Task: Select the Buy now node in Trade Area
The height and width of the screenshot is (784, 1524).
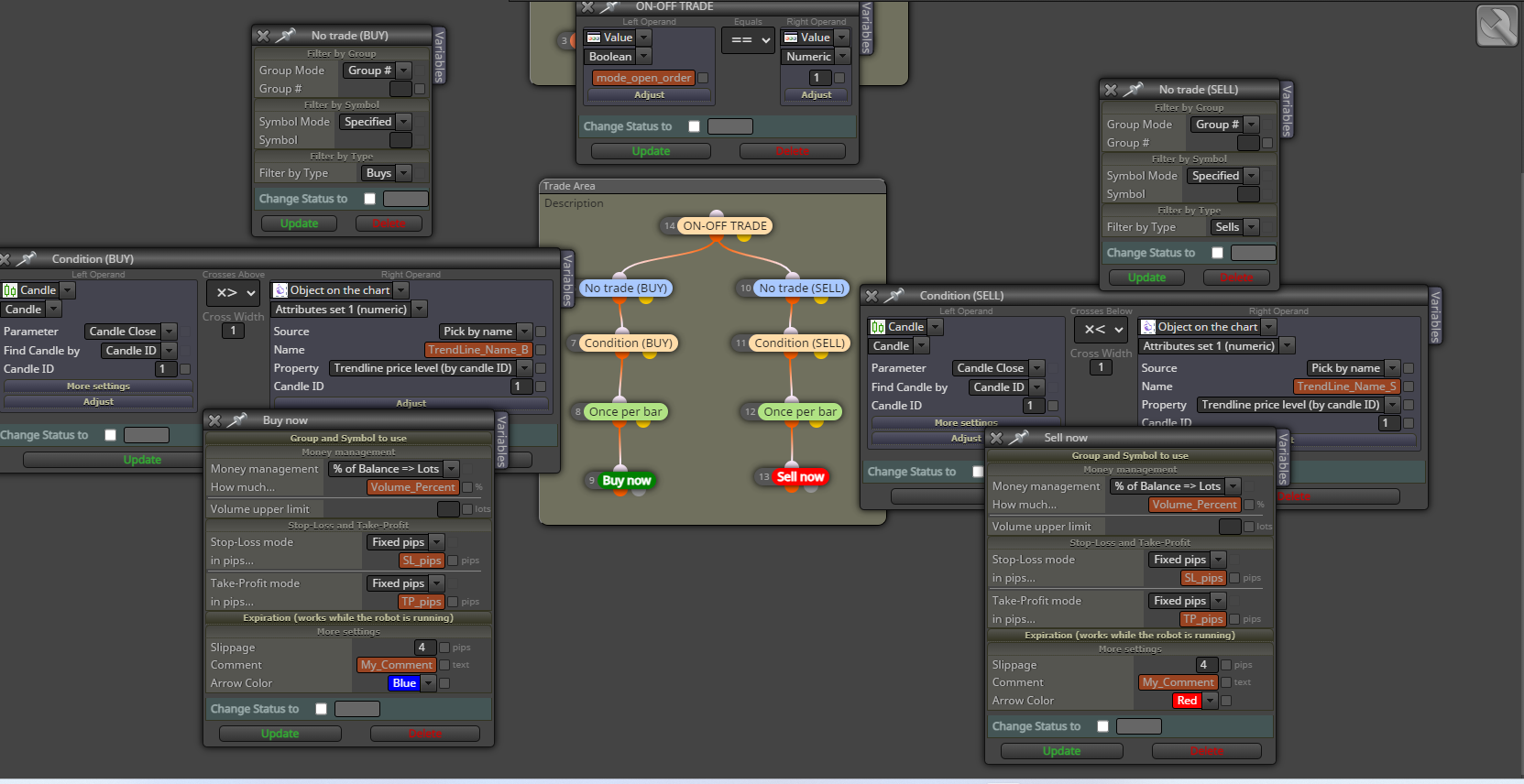Action: (626, 480)
